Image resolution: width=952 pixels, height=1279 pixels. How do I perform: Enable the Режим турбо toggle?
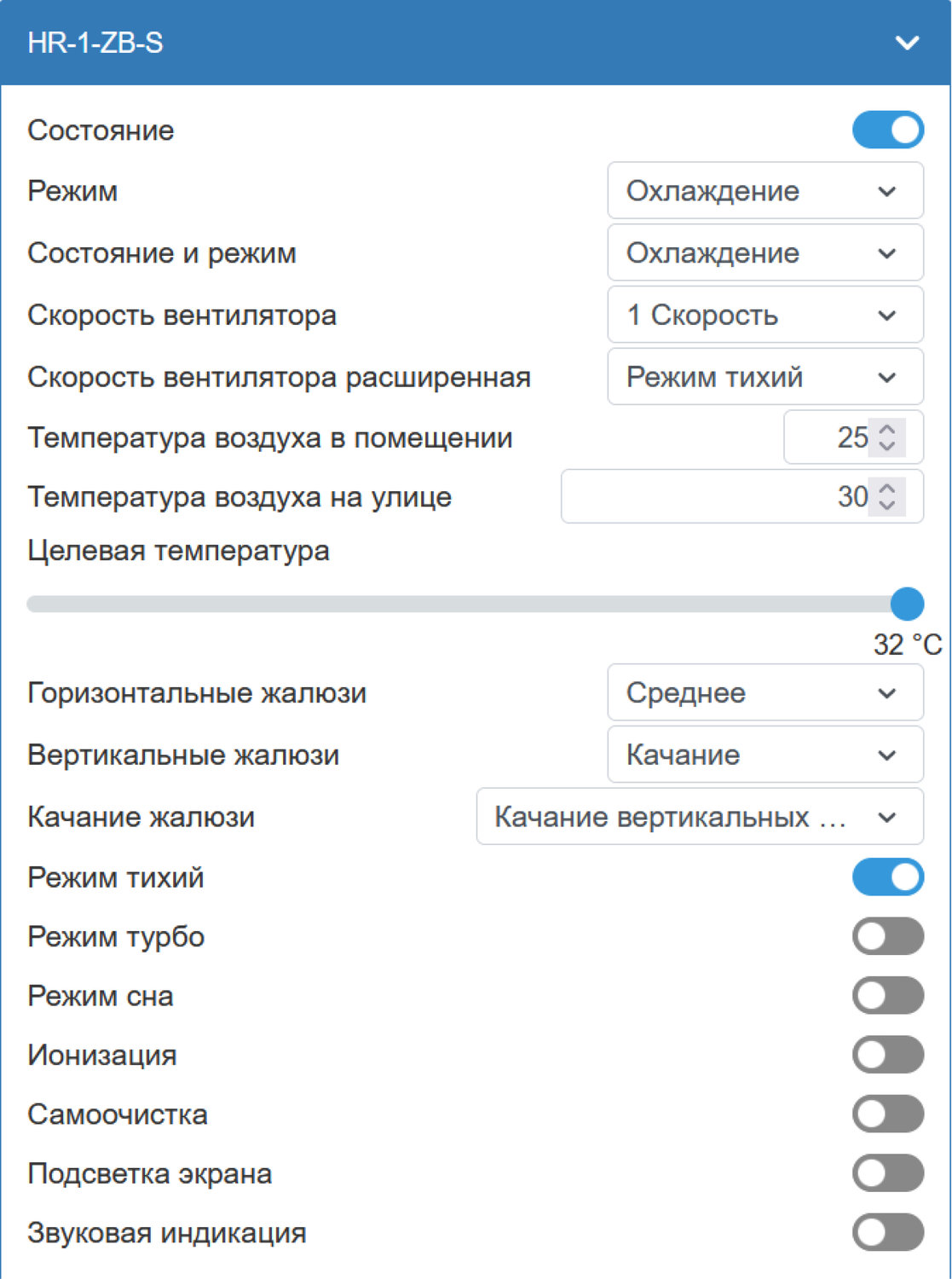click(x=887, y=936)
